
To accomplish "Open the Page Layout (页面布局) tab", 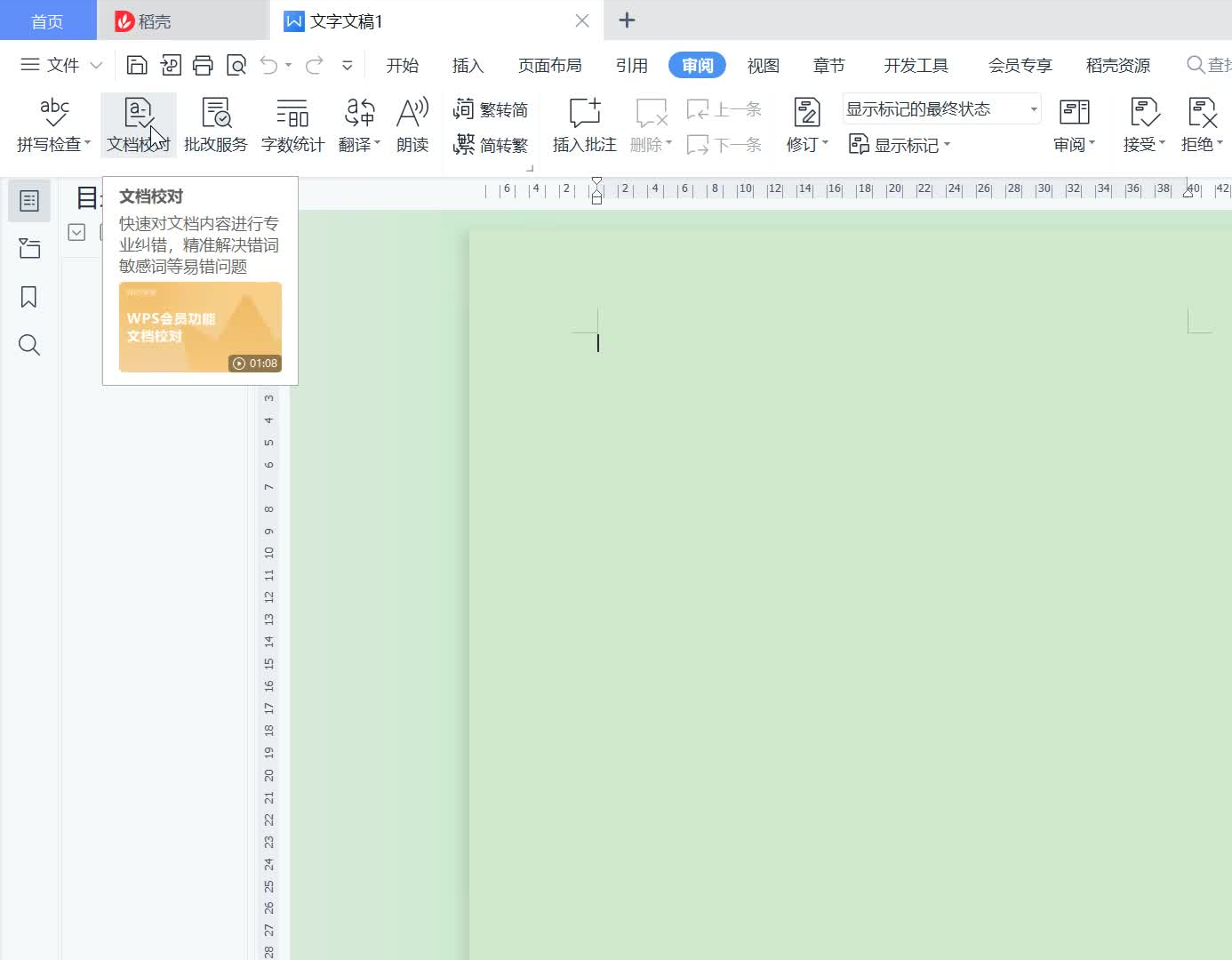I will pos(549,66).
